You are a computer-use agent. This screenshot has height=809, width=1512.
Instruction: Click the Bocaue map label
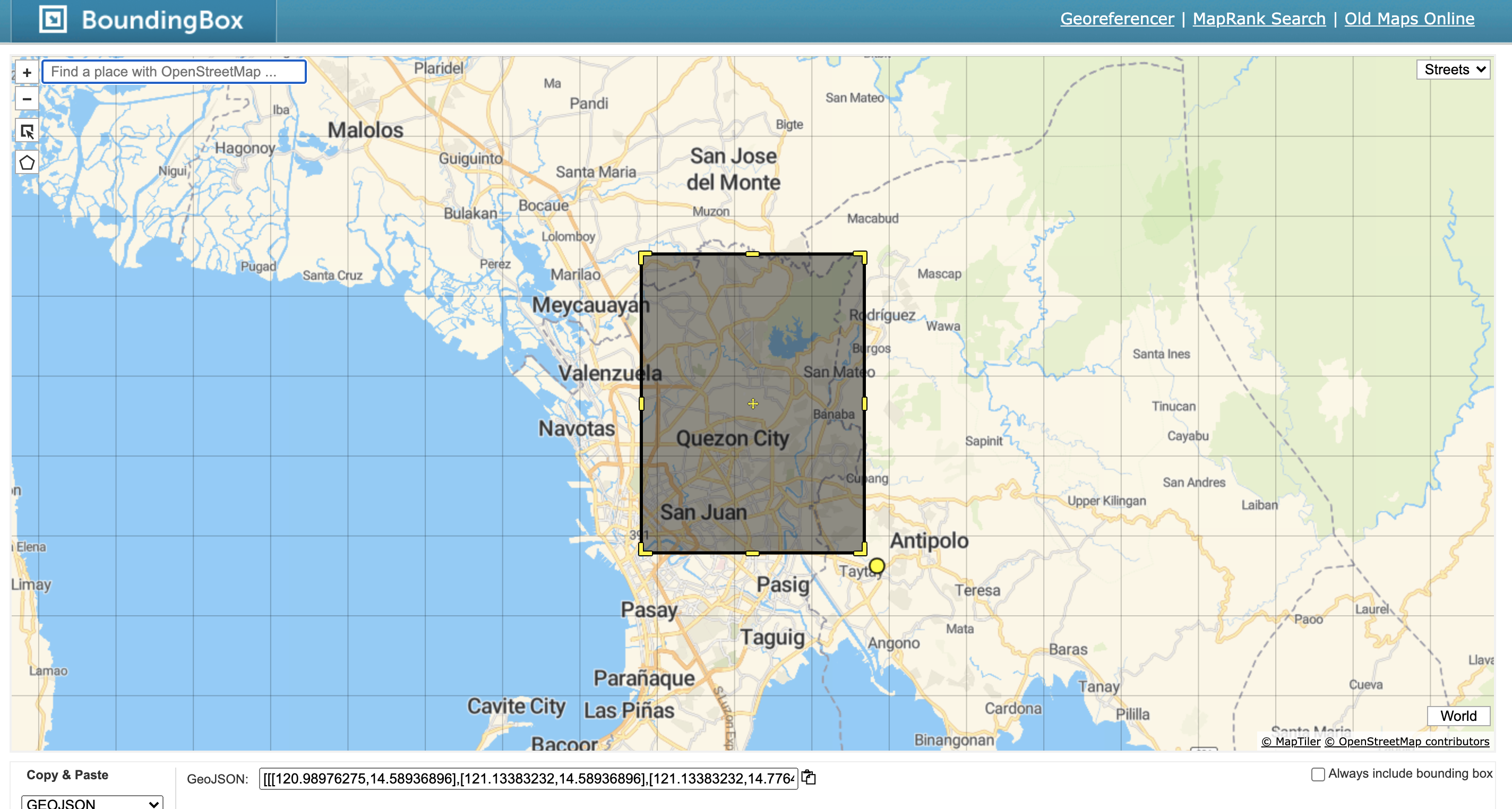click(x=543, y=205)
